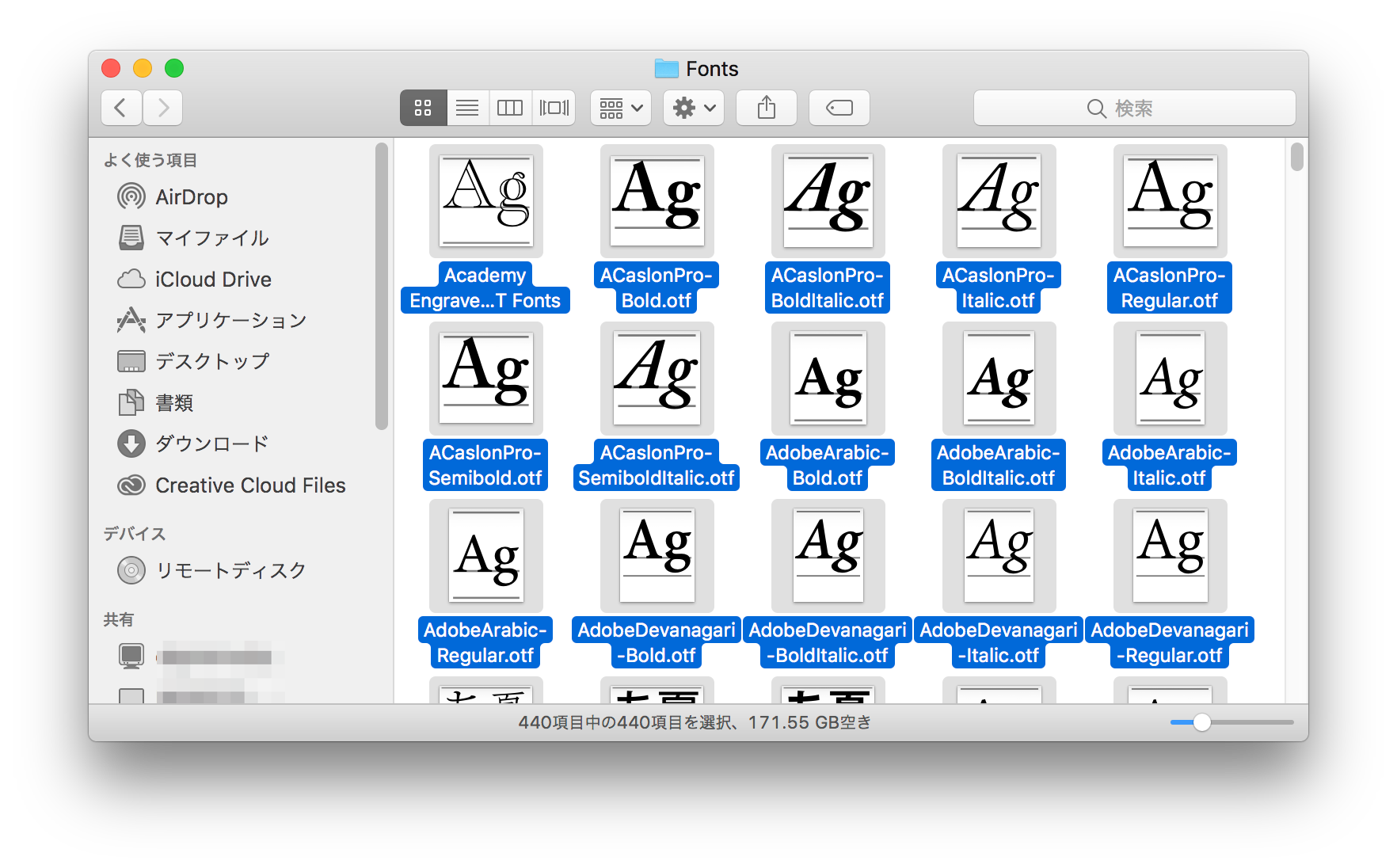Click the 共有 sidebar header
1397x868 pixels.
[119, 619]
